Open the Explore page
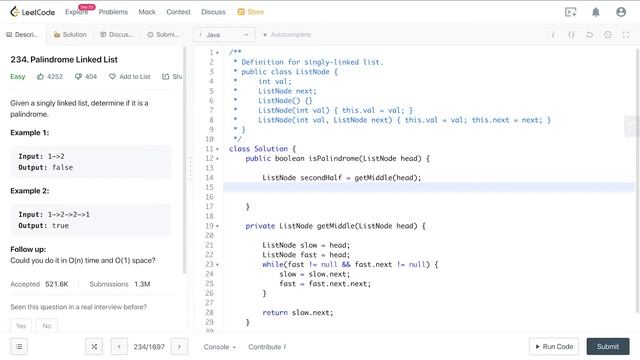Screen dimensions: 640x360 click(76, 12)
